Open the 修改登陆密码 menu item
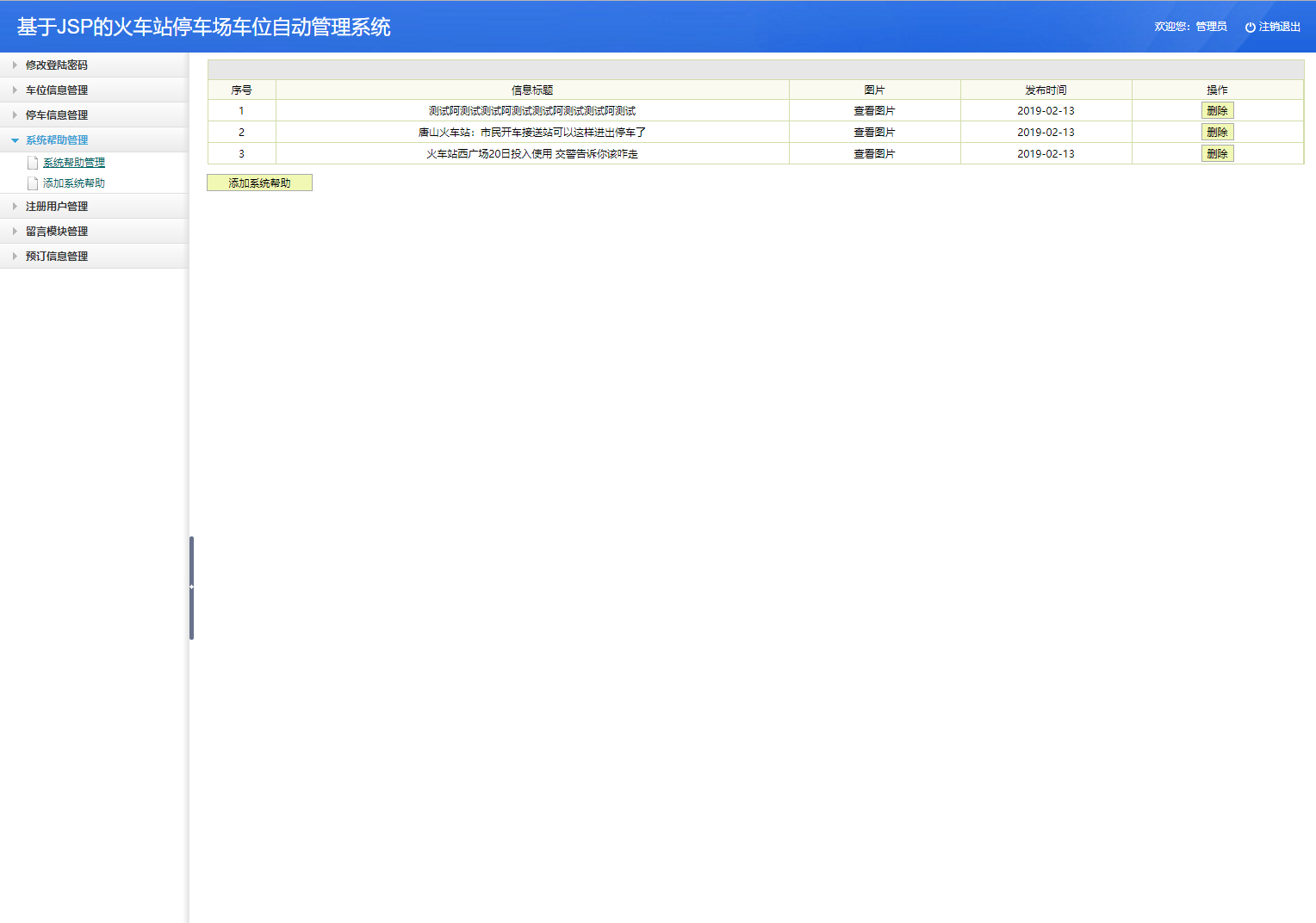The image size is (1316, 923). (x=56, y=65)
